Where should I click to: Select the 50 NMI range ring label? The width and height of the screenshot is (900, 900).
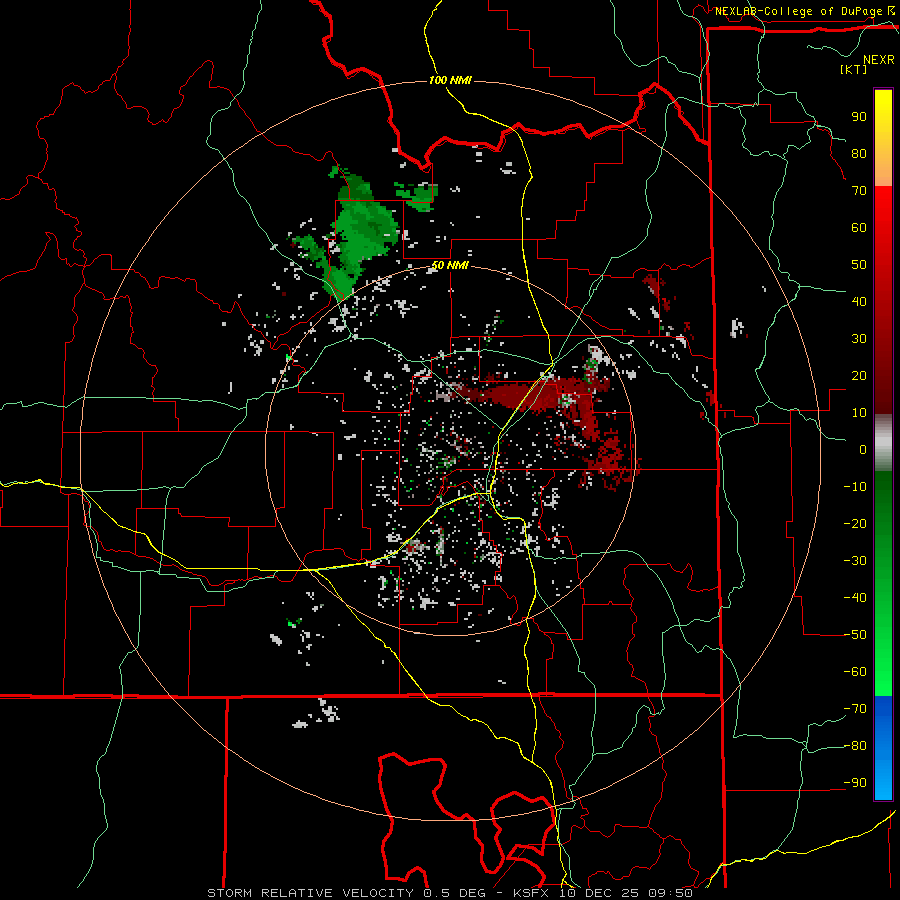click(x=450, y=265)
